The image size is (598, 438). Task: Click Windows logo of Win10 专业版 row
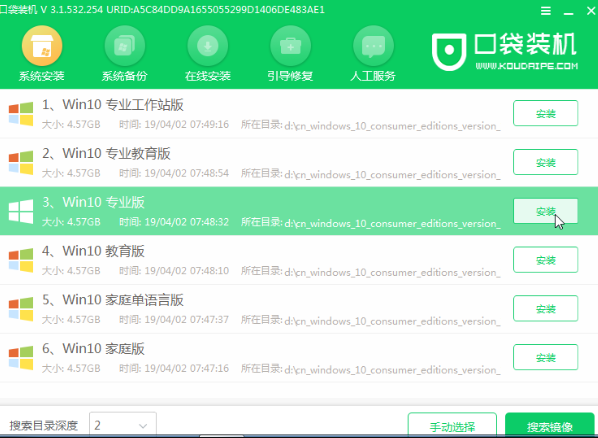coord(21,211)
